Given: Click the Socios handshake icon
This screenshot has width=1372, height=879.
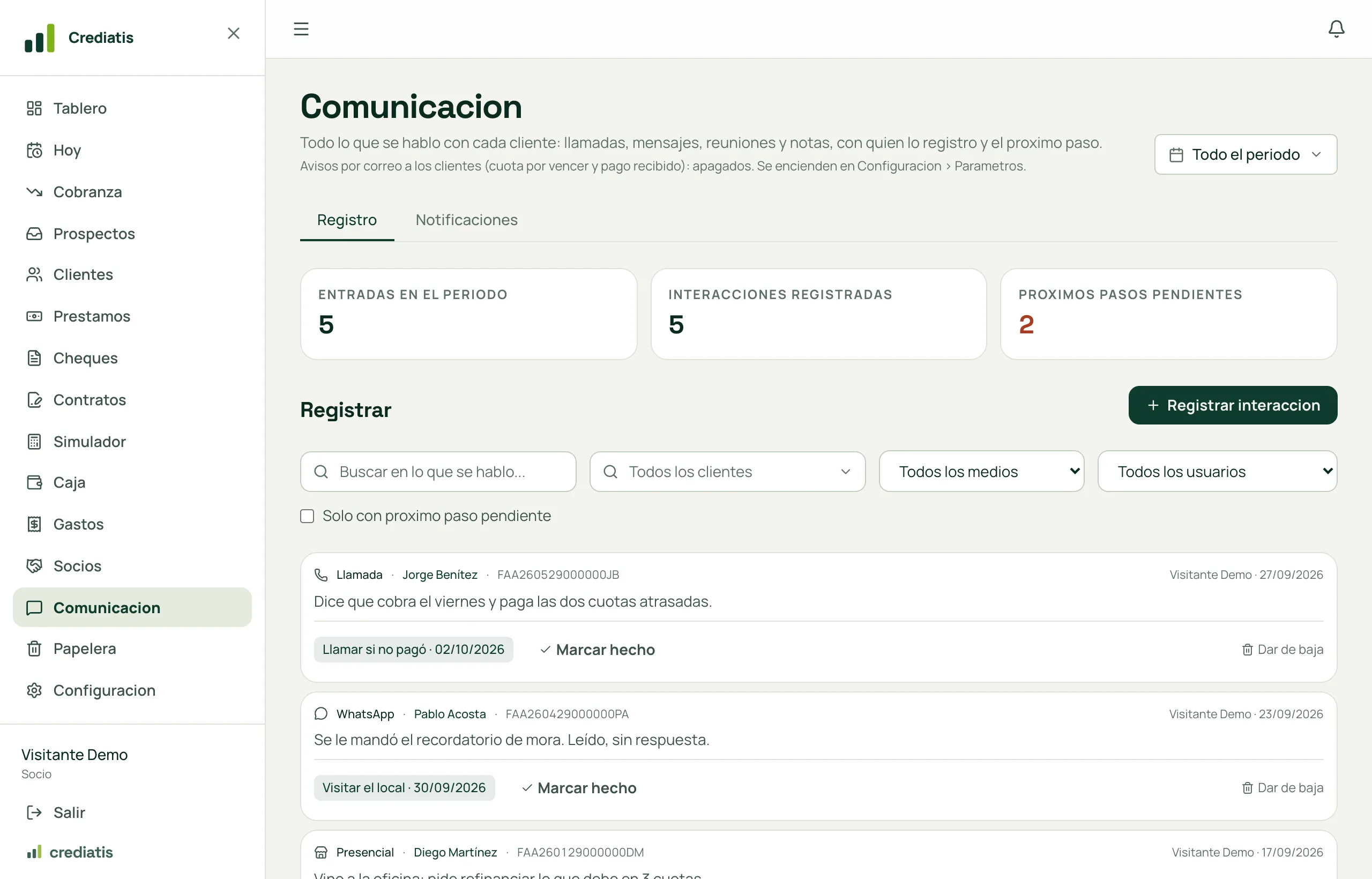Looking at the screenshot, I should pyautogui.click(x=34, y=565).
